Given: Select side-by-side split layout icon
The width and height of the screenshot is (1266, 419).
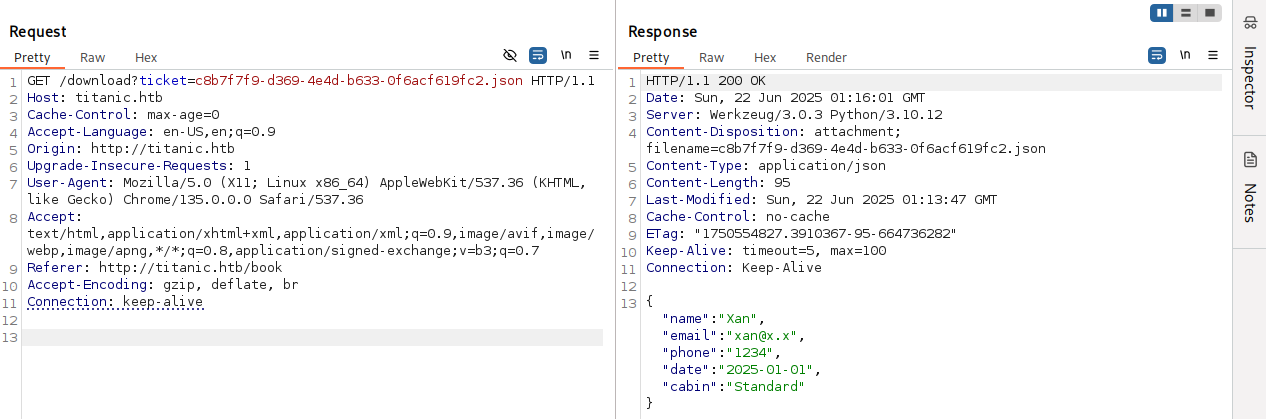Looking at the screenshot, I should (x=1162, y=13).
